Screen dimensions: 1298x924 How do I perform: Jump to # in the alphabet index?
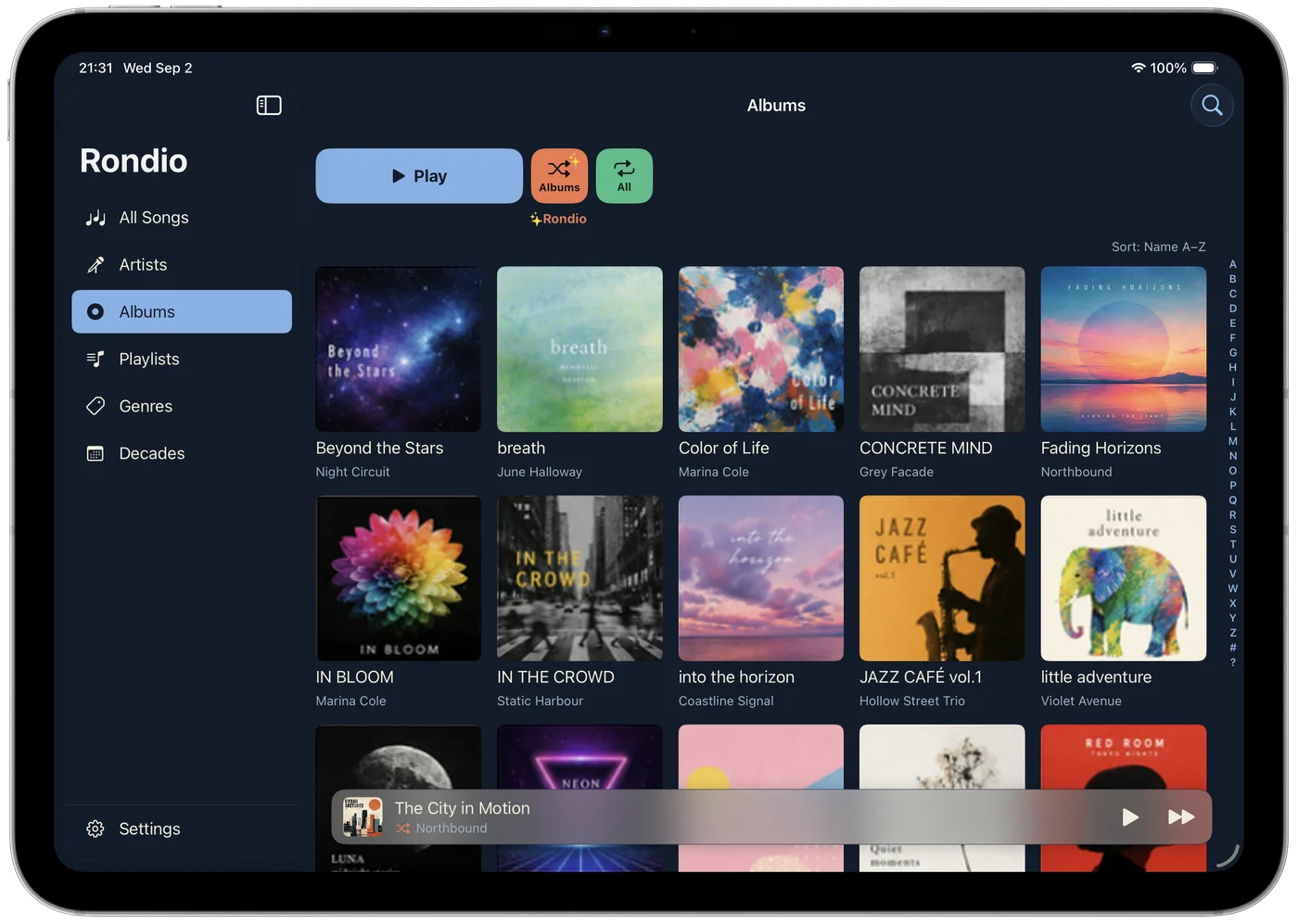pyautogui.click(x=1233, y=648)
